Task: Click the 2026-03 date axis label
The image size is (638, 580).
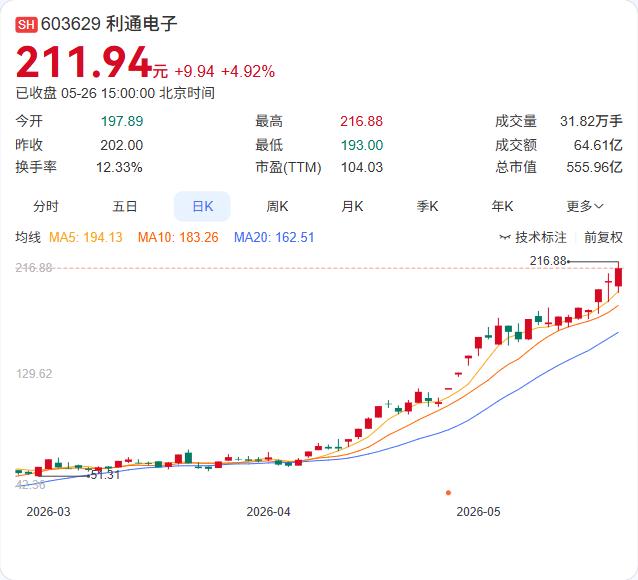Action: tap(48, 512)
